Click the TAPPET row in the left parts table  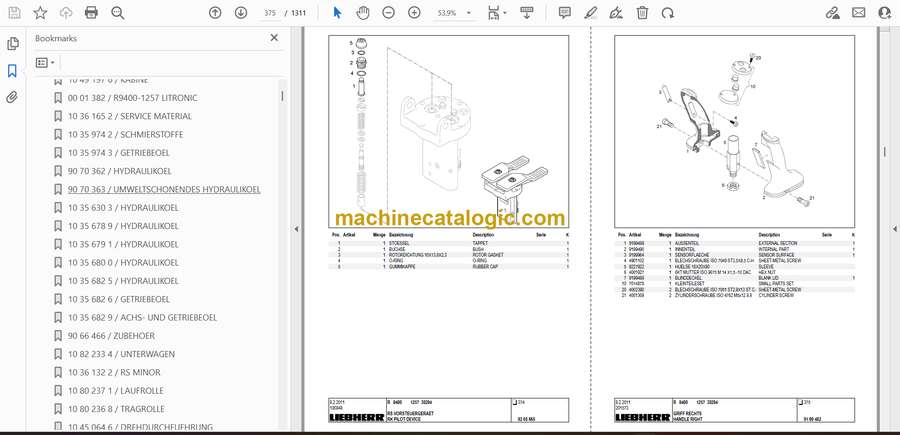(x=449, y=243)
